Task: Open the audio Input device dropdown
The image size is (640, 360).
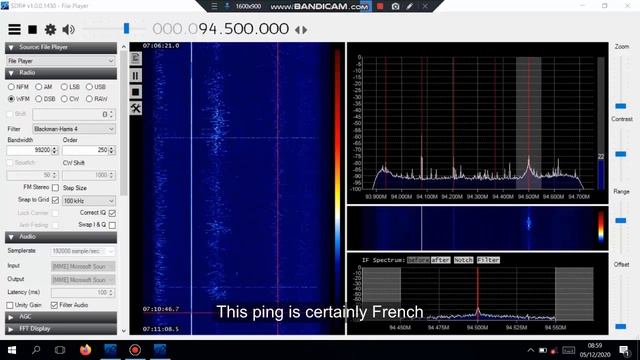Action: pyautogui.click(x=83, y=267)
